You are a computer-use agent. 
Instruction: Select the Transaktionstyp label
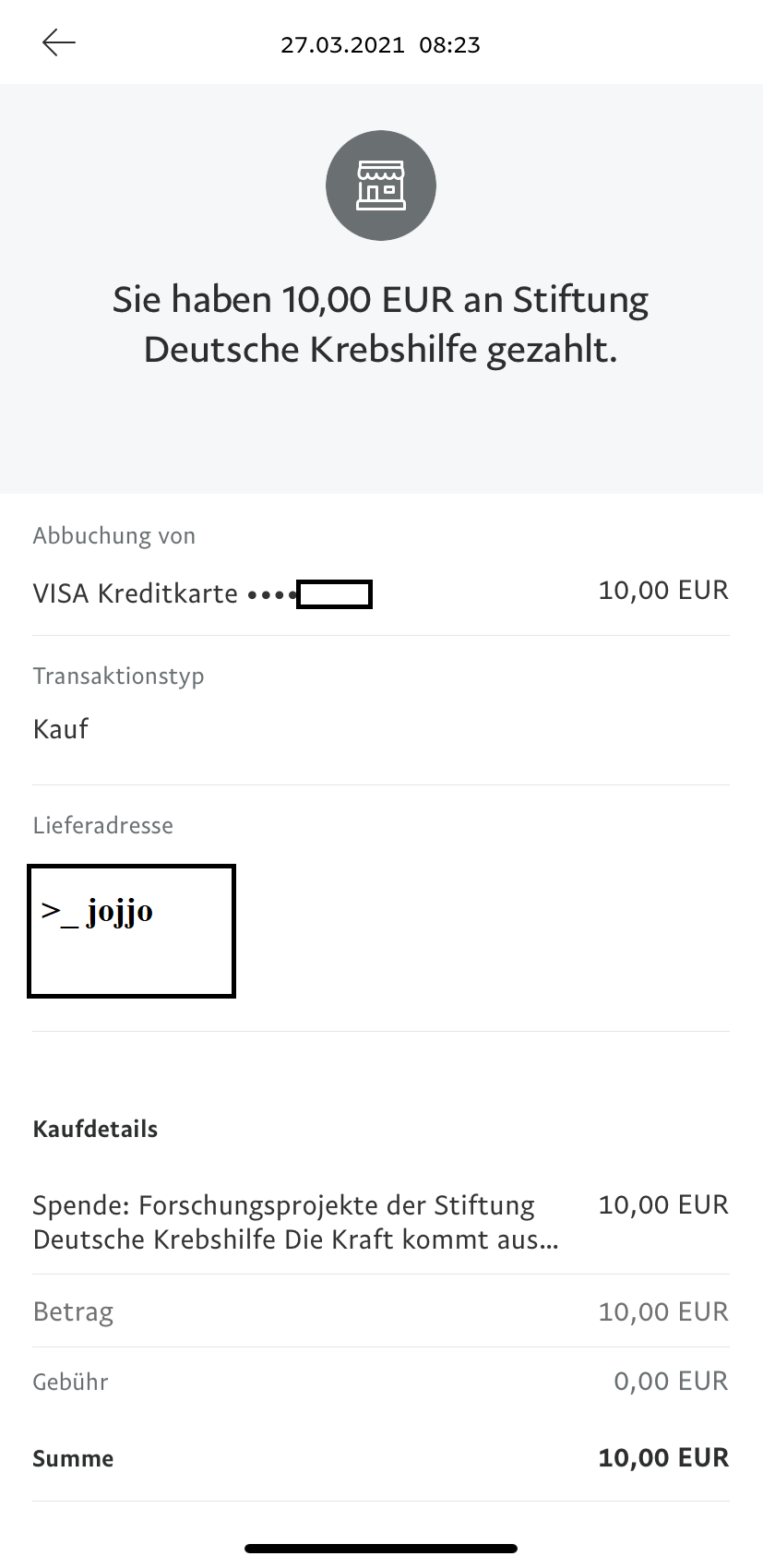point(118,676)
